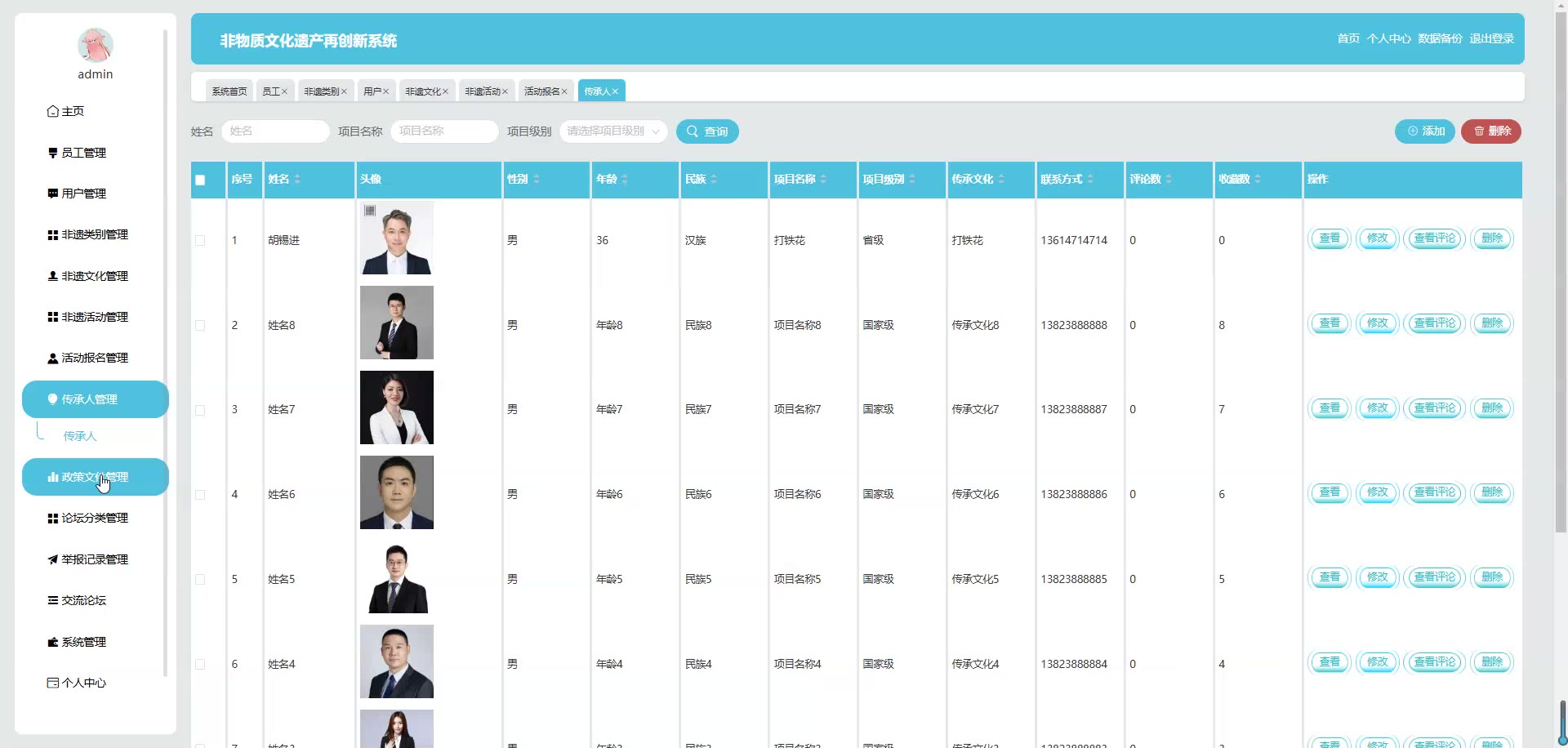Check the row checkbox for 姓名8
Image resolution: width=1568 pixels, height=748 pixels.
[x=200, y=326]
